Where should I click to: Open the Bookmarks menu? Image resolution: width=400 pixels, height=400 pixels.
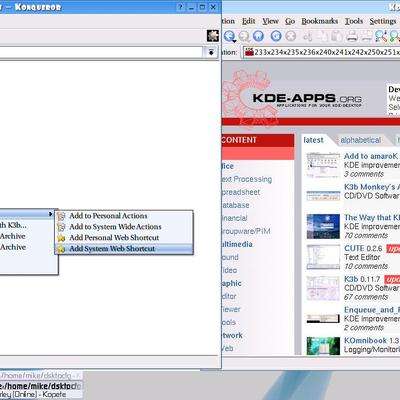[x=320, y=21]
